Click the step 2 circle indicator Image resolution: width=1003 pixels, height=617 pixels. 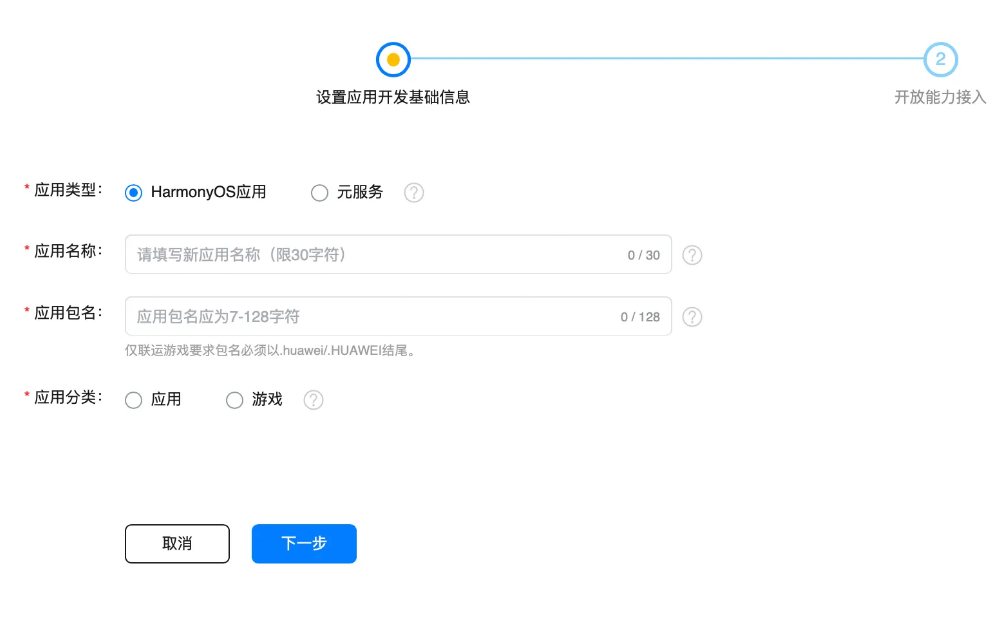[940, 59]
